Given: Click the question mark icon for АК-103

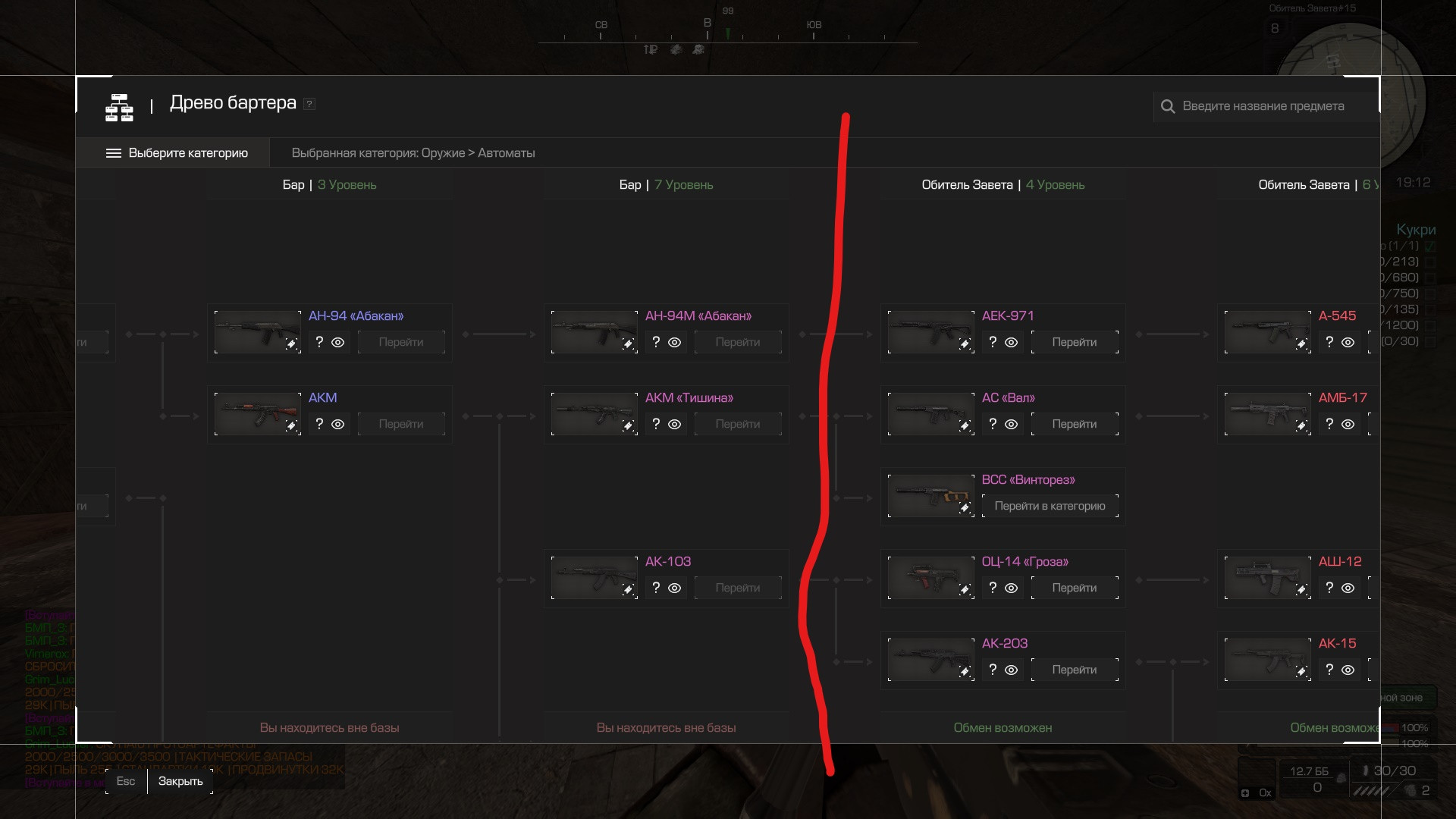Looking at the screenshot, I should point(656,588).
